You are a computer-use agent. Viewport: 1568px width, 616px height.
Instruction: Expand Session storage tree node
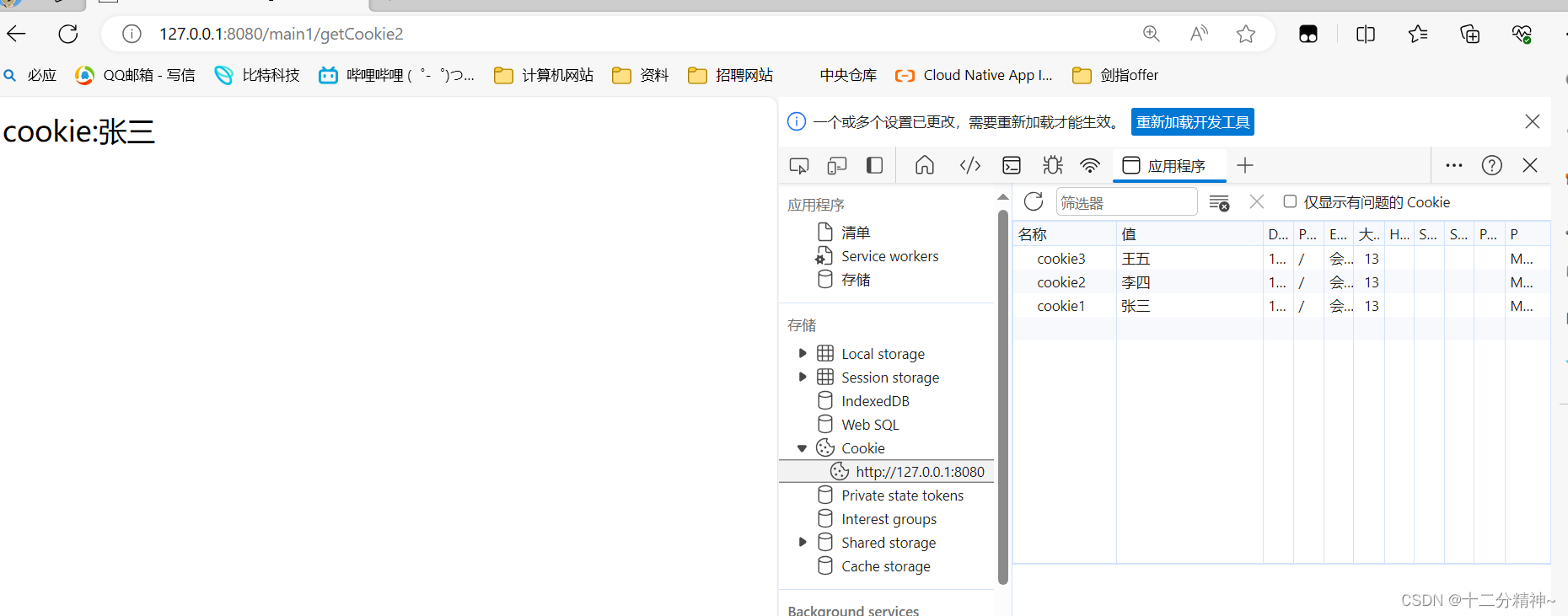803,377
